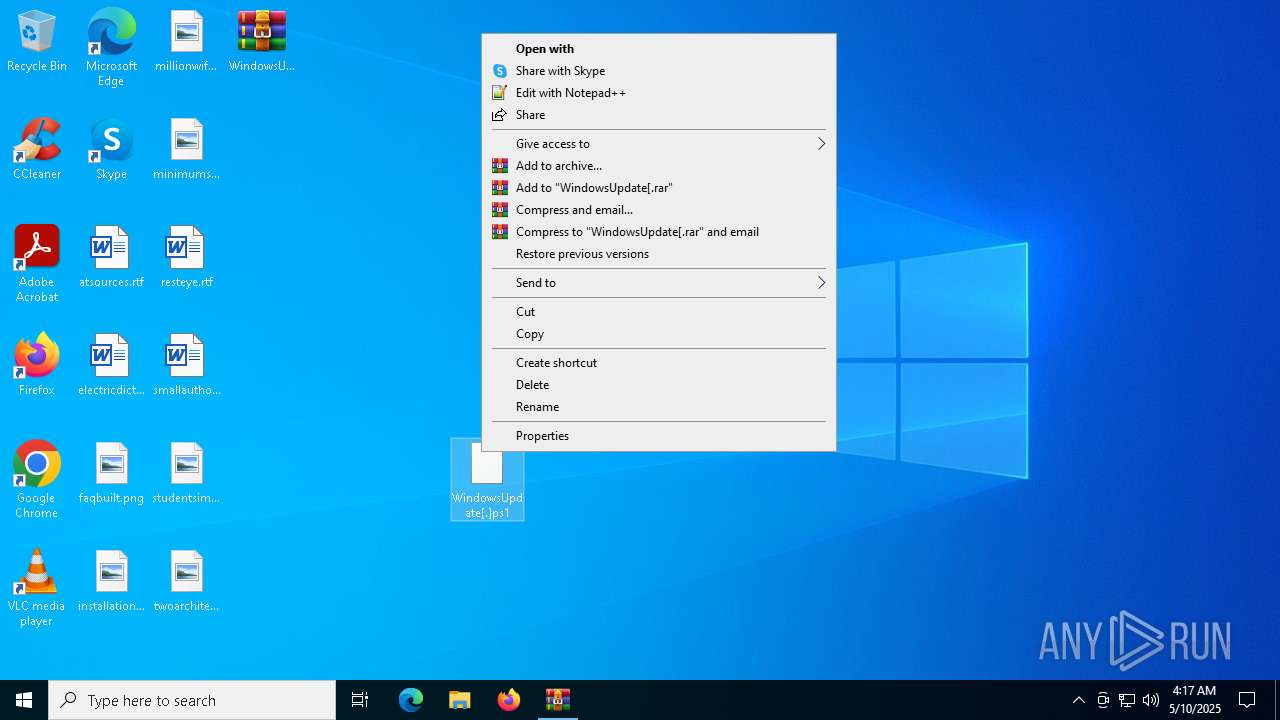Select the minimums... image file icon

pos(186,150)
